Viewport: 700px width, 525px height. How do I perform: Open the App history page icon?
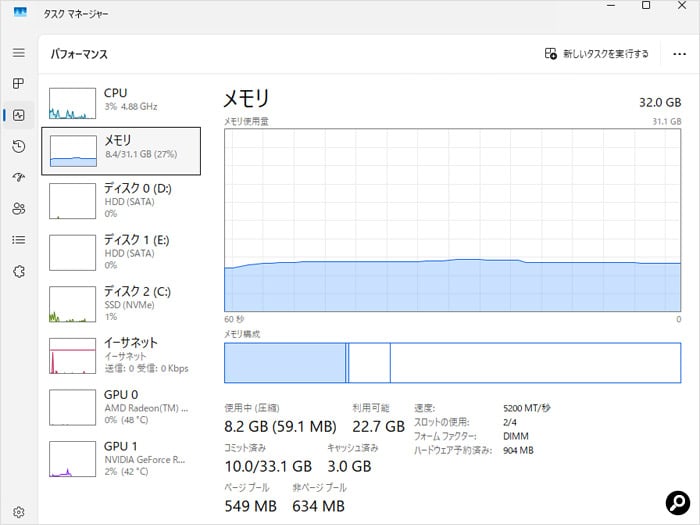(x=18, y=147)
